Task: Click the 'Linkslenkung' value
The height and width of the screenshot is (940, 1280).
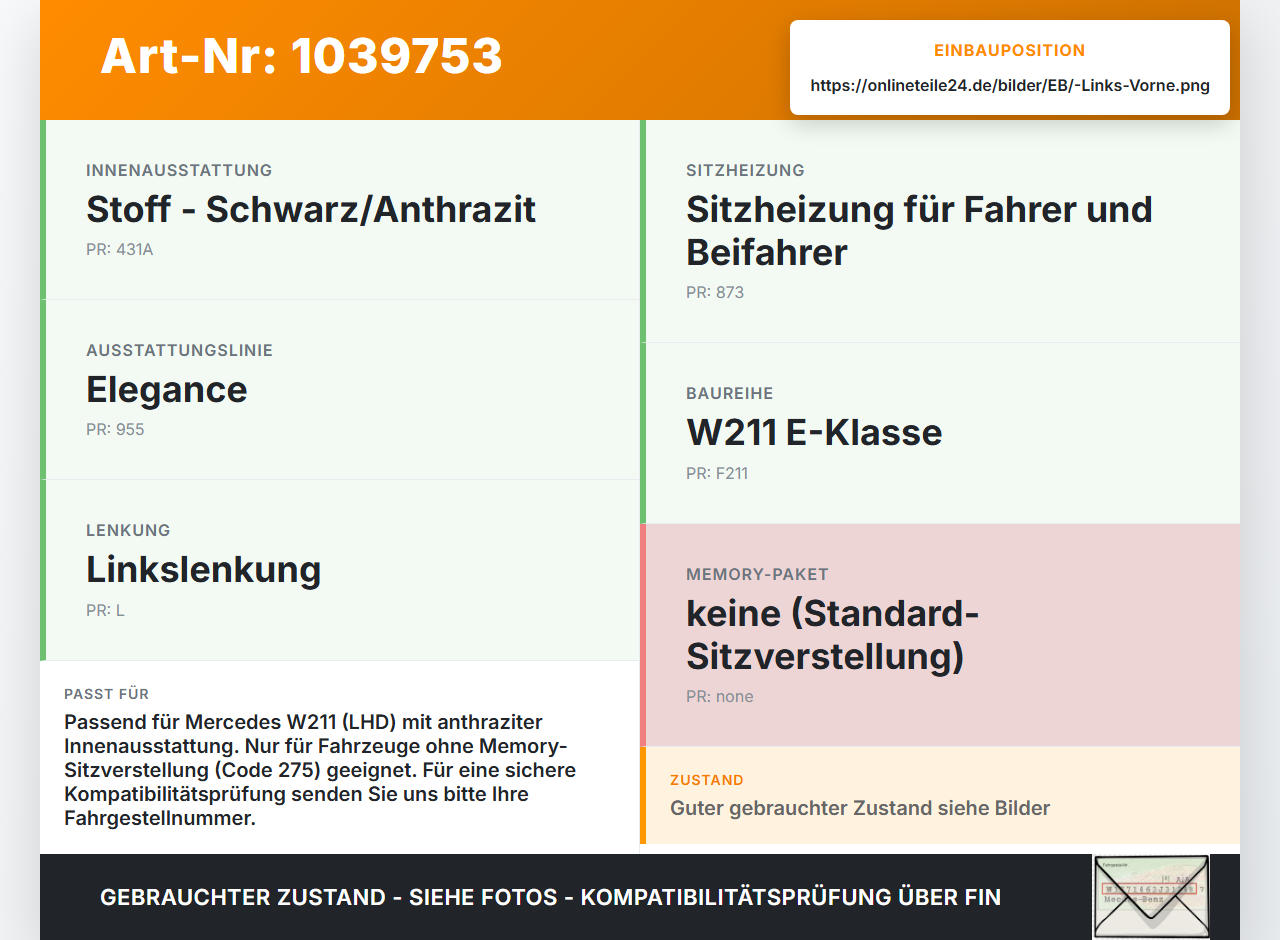Action: pyautogui.click(x=204, y=570)
